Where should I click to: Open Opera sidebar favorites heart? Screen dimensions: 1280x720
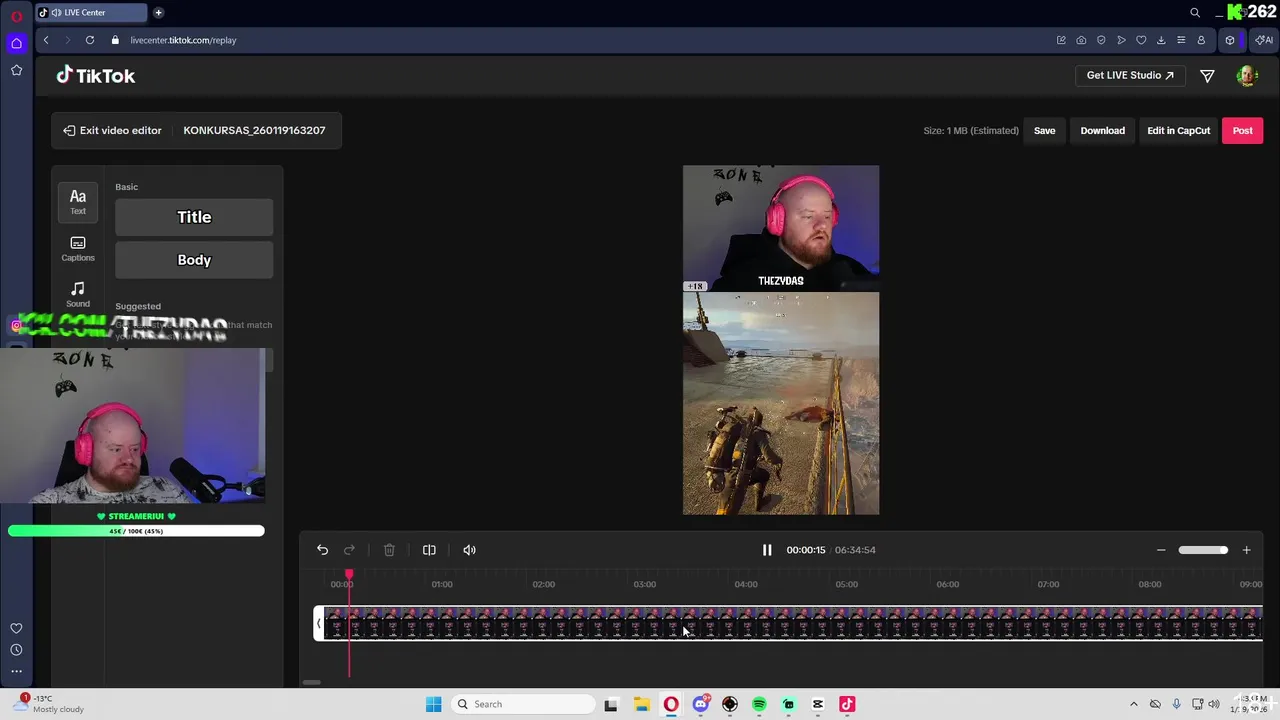(x=16, y=628)
